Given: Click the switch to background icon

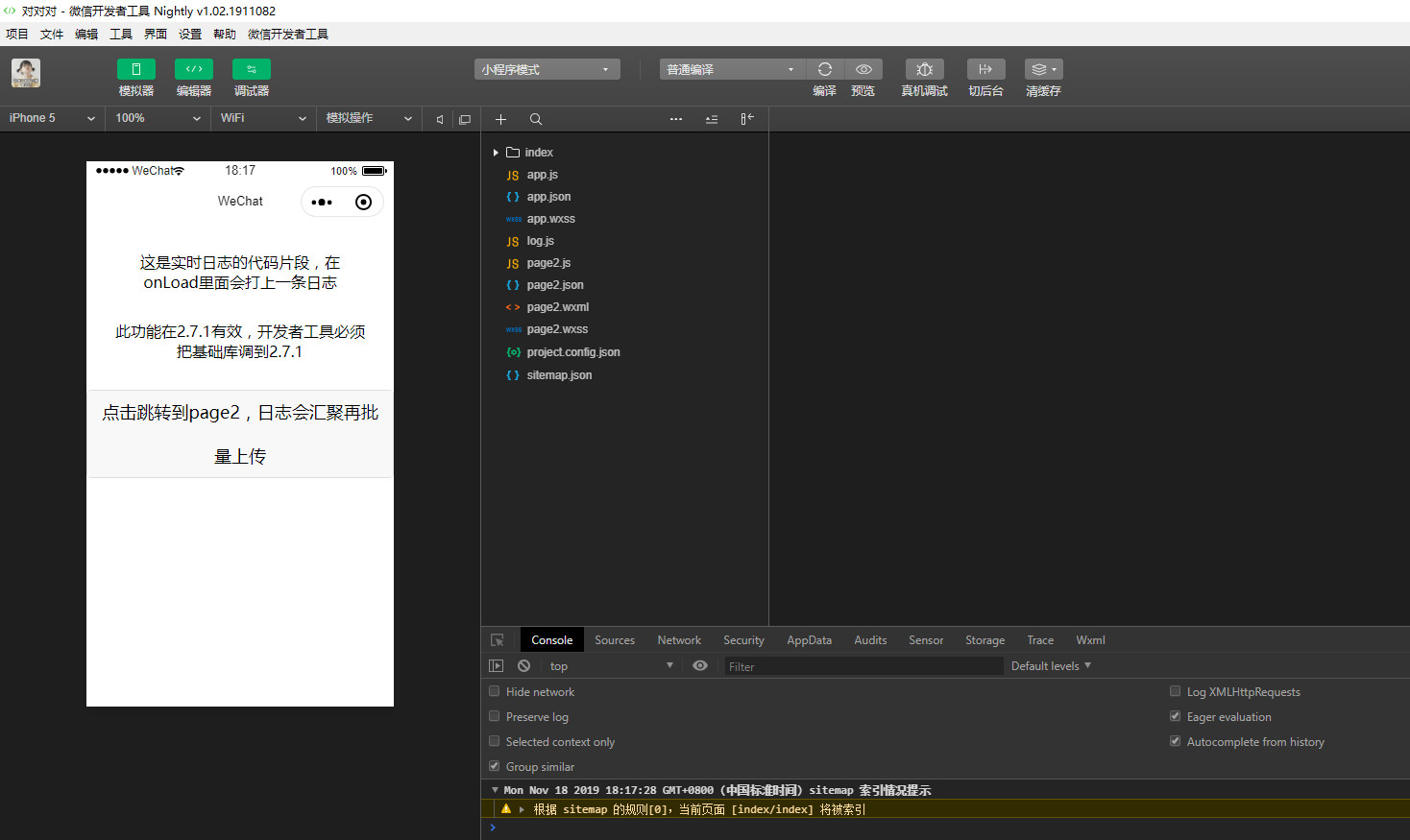Looking at the screenshot, I should pyautogui.click(x=985, y=69).
